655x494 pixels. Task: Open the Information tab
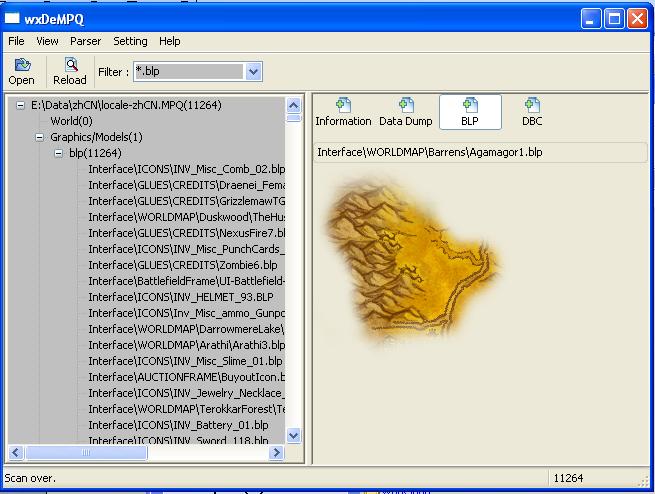point(343,112)
